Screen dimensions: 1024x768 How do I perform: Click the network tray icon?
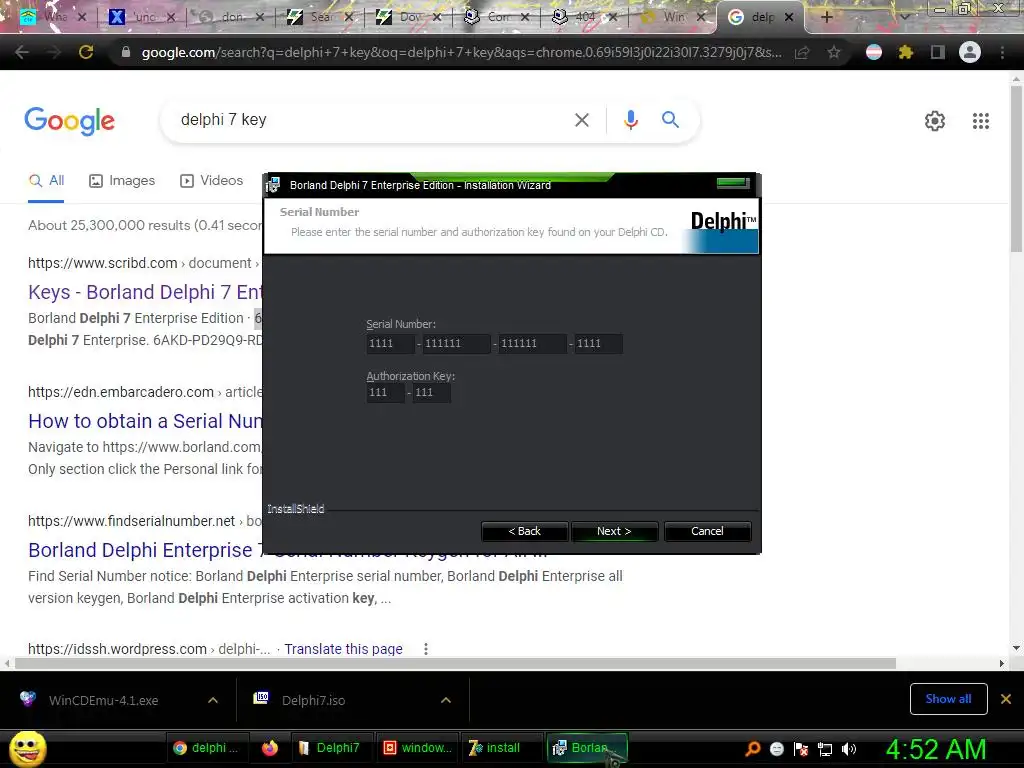point(825,749)
